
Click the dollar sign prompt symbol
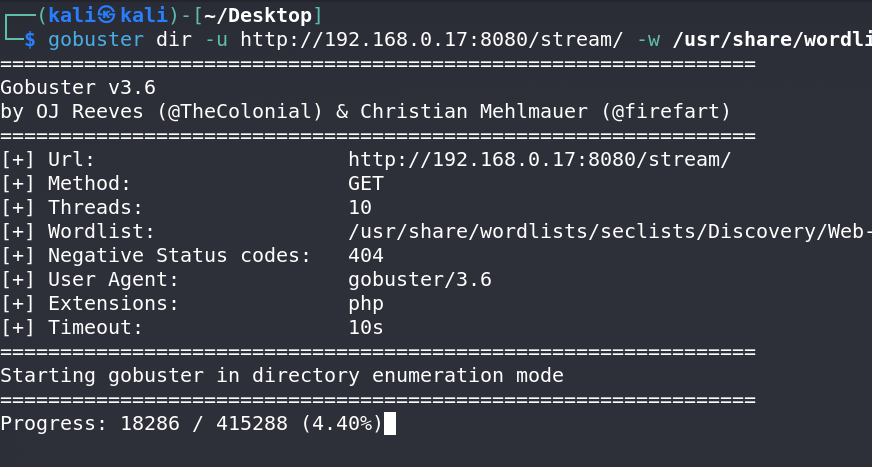point(30,39)
